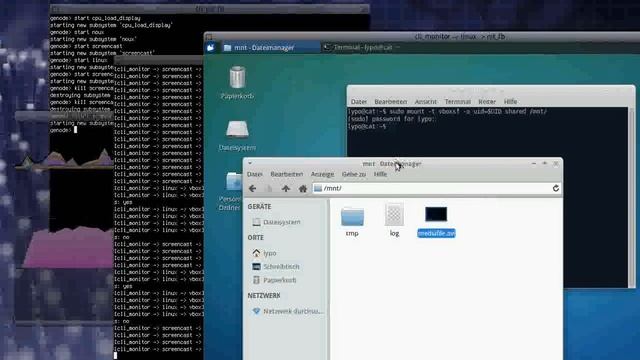Click the 'genode> start cpu_load_display' line

click(x=95, y=18)
